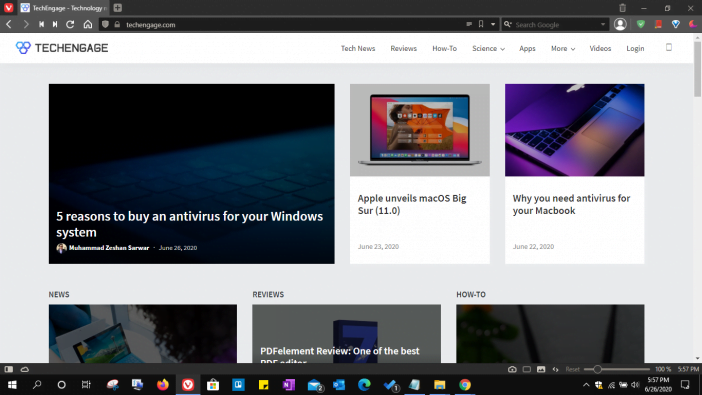Reload the current page

70,25
